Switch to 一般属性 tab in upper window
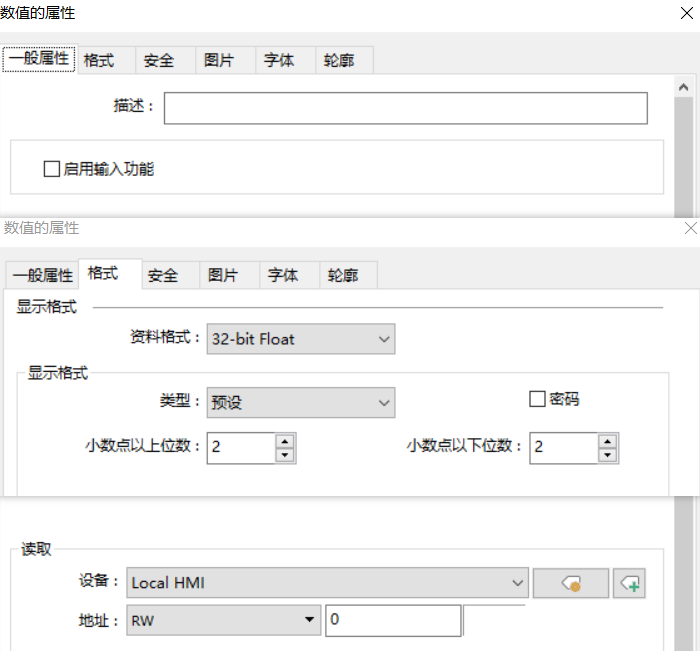Viewport: 700px width, 651px height. [39, 58]
